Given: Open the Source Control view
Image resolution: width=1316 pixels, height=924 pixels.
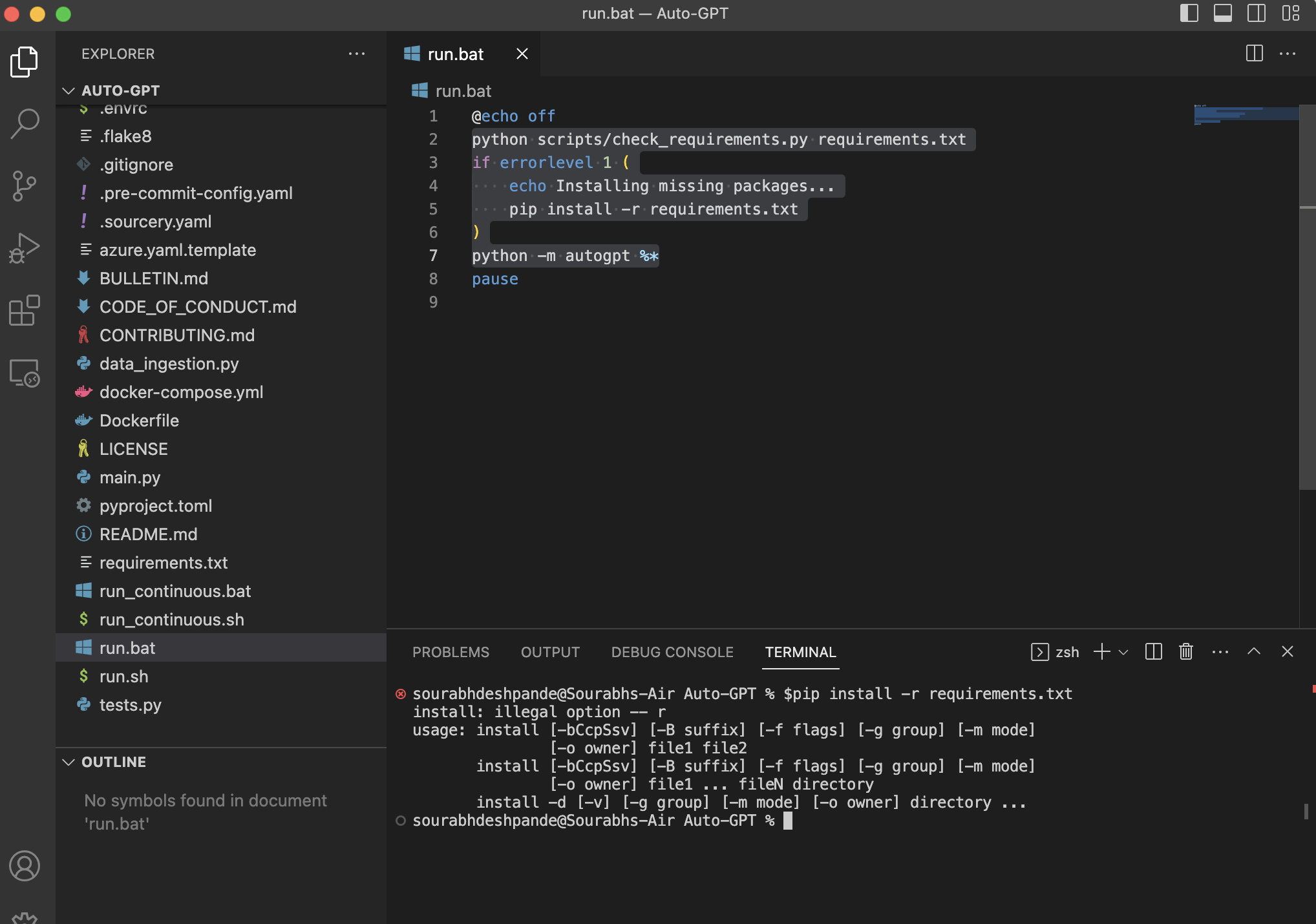Looking at the screenshot, I should coord(25,185).
